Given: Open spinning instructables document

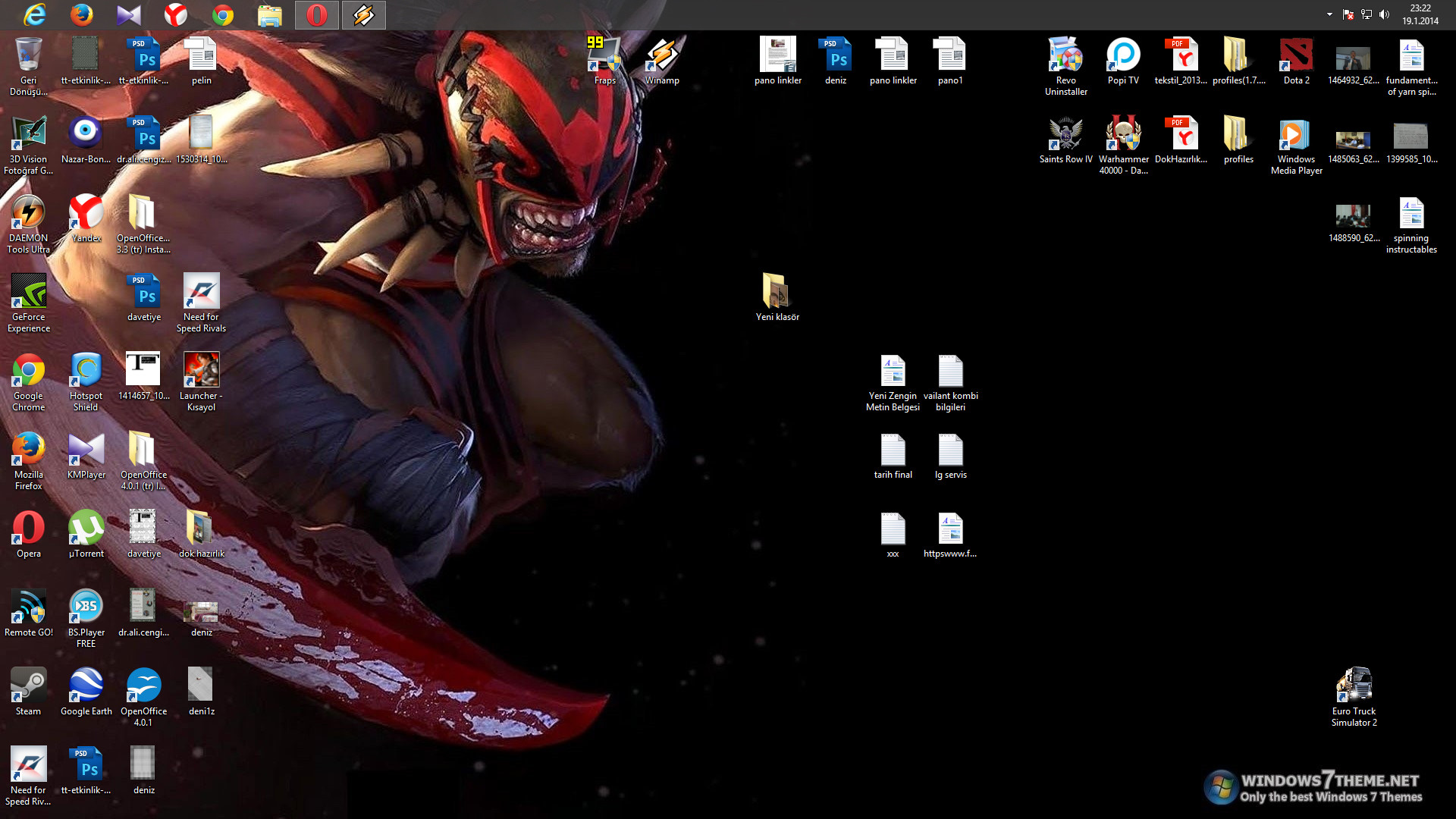Looking at the screenshot, I should (1411, 224).
